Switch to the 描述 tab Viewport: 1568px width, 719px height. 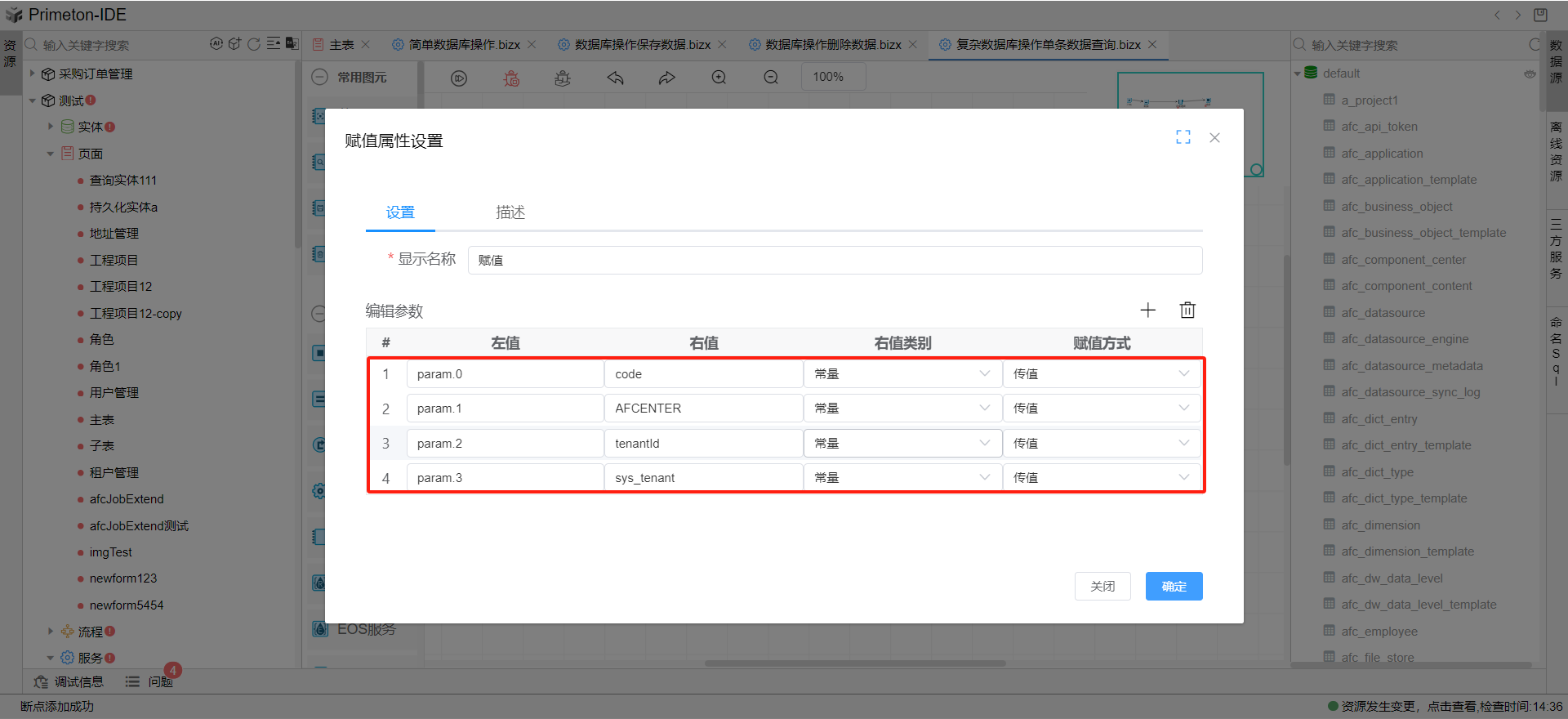(x=510, y=212)
